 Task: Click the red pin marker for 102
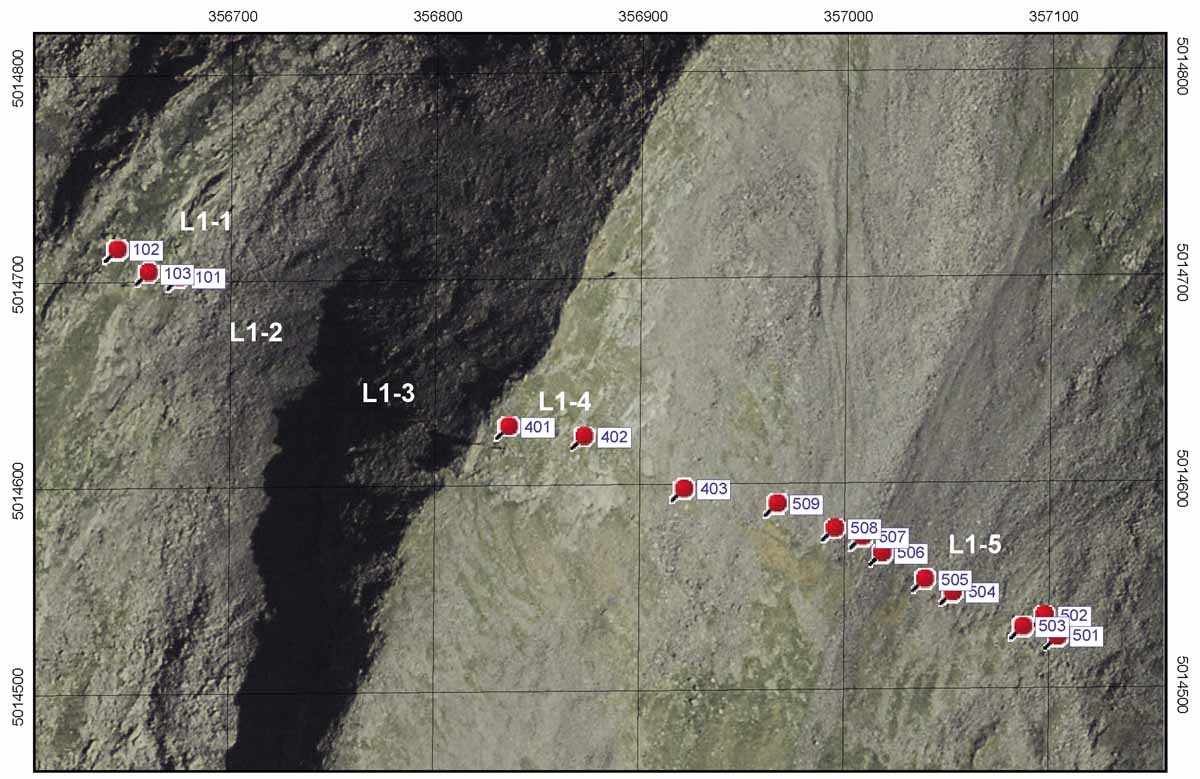117,249
